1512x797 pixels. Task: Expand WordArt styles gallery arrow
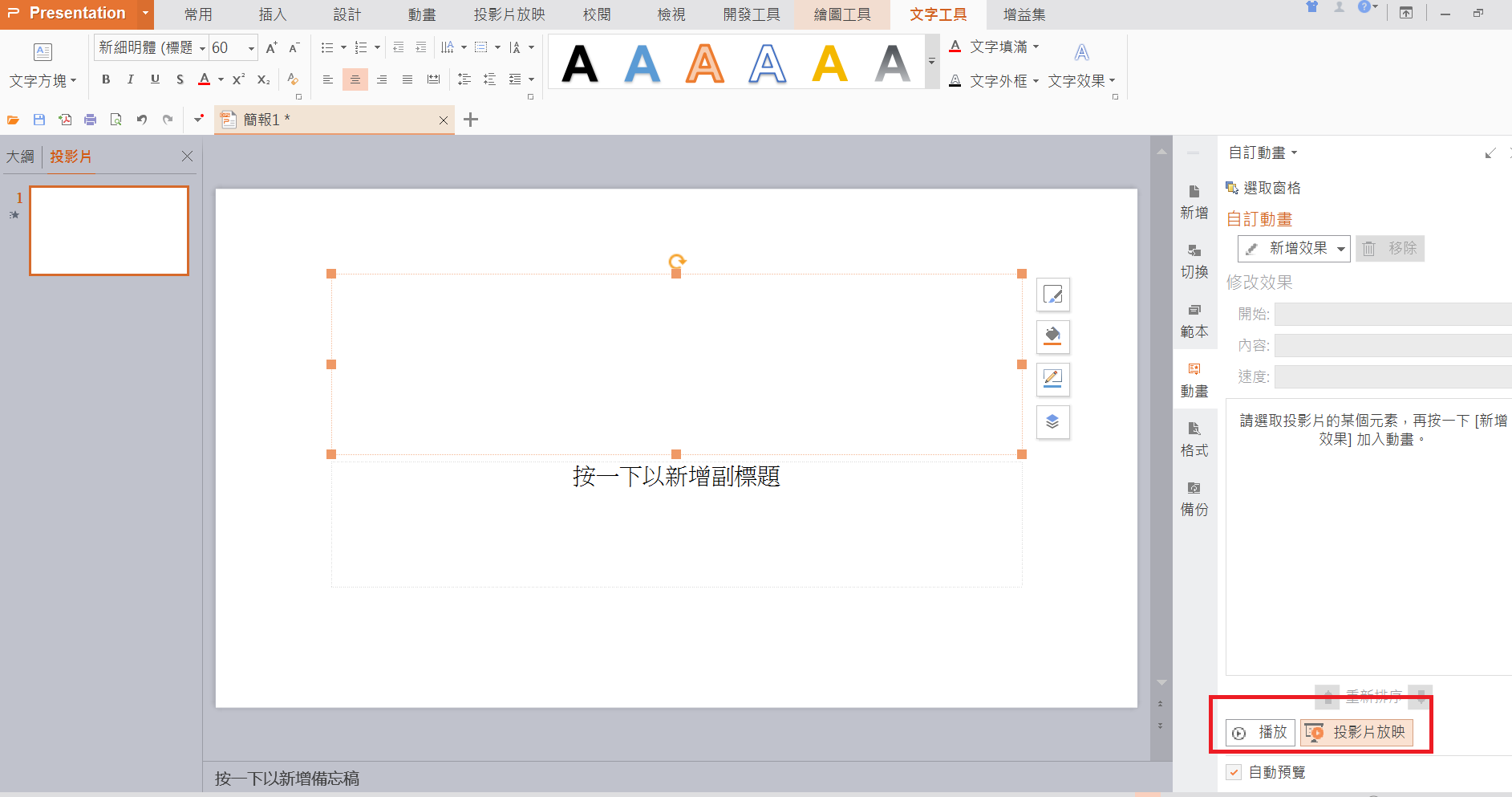(931, 61)
